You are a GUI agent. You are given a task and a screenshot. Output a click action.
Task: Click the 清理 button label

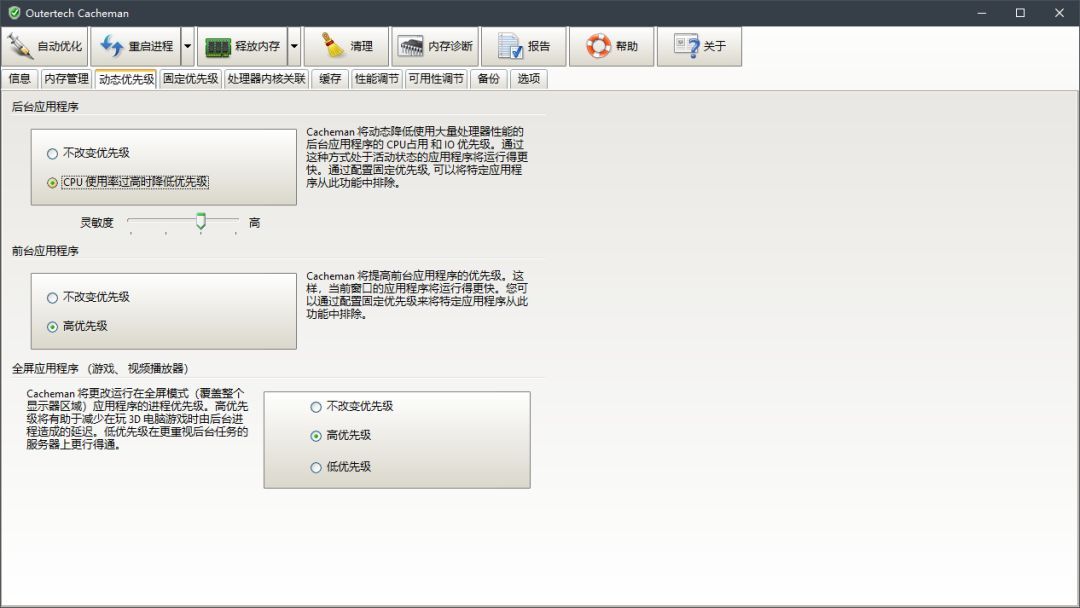[362, 46]
